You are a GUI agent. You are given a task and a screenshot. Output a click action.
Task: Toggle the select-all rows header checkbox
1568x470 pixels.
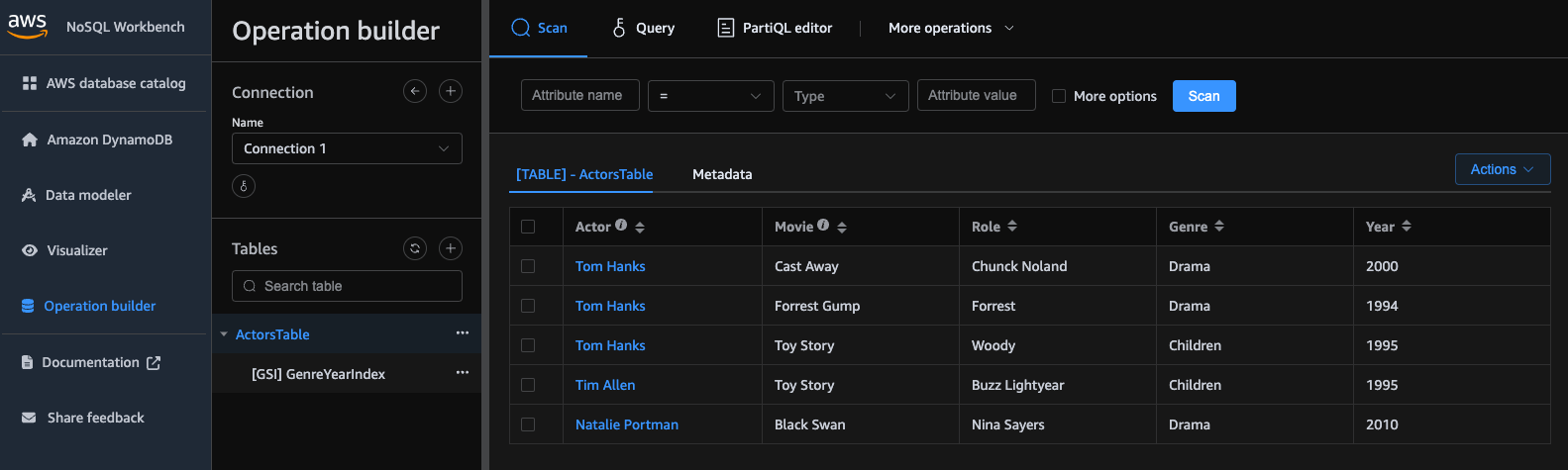(x=528, y=227)
